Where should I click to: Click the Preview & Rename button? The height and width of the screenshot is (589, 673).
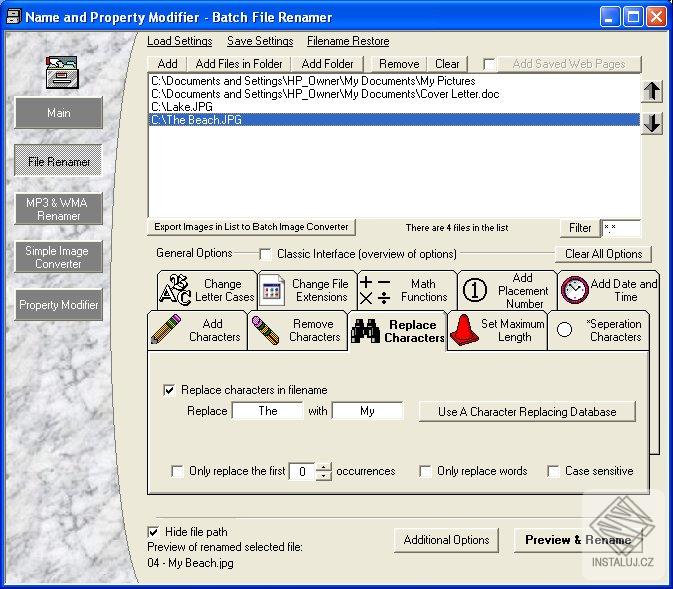click(578, 540)
